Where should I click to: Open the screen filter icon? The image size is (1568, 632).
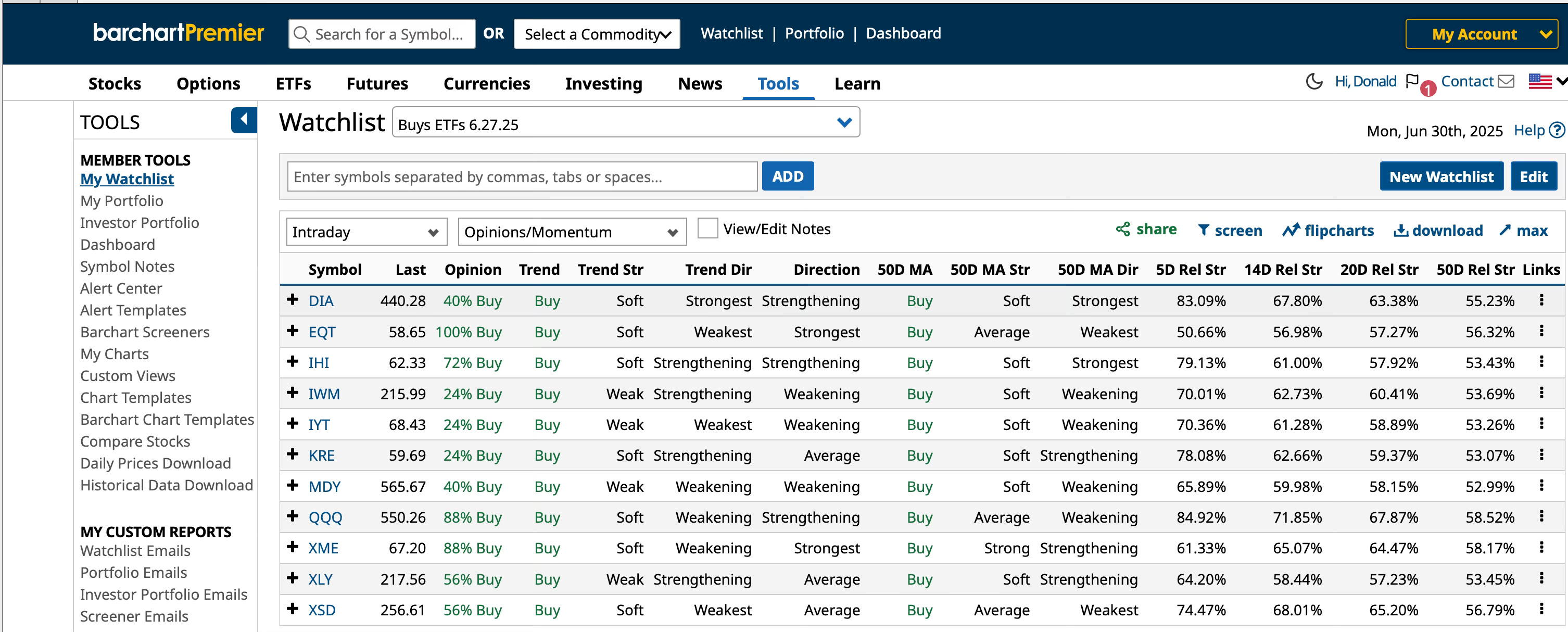click(1204, 230)
